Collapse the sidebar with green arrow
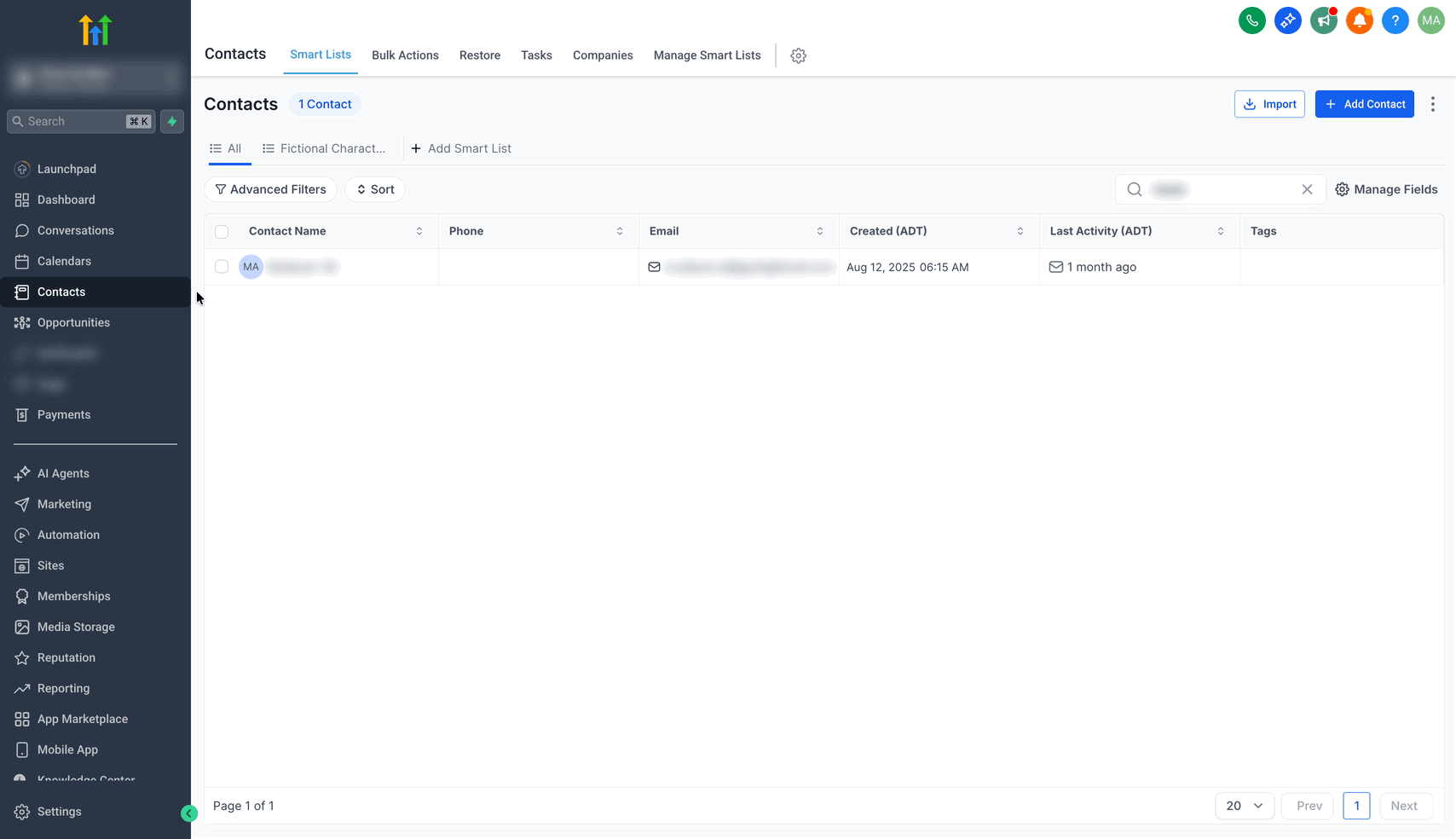Viewport: 1456px width, 839px height. tap(189, 813)
